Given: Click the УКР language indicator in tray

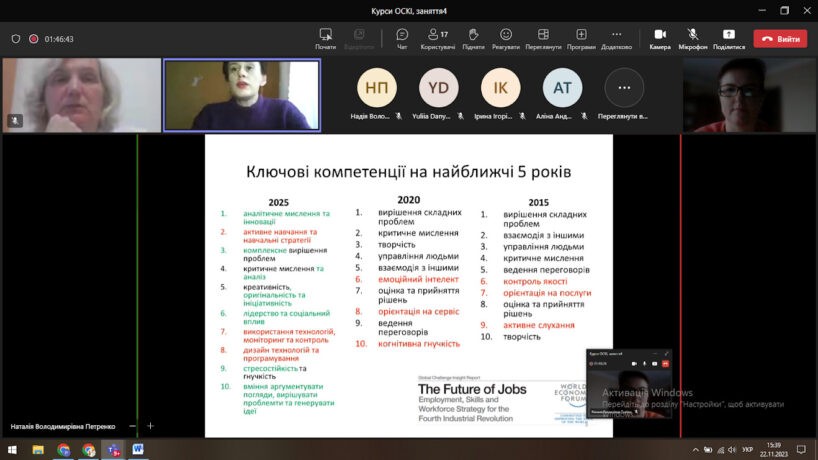Looking at the screenshot, I should [747, 450].
